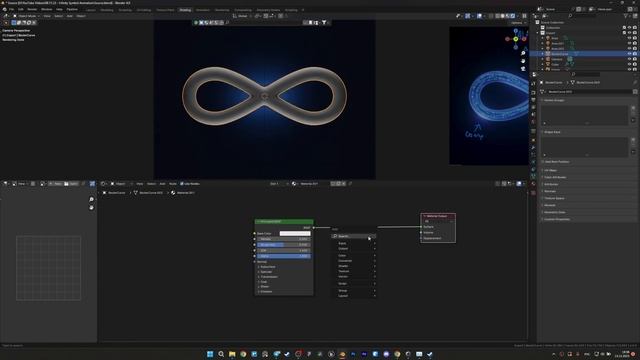This screenshot has width=640, height=360.
Task: Select Scene Collection in outliner
Action: pyautogui.click(x=552, y=22)
